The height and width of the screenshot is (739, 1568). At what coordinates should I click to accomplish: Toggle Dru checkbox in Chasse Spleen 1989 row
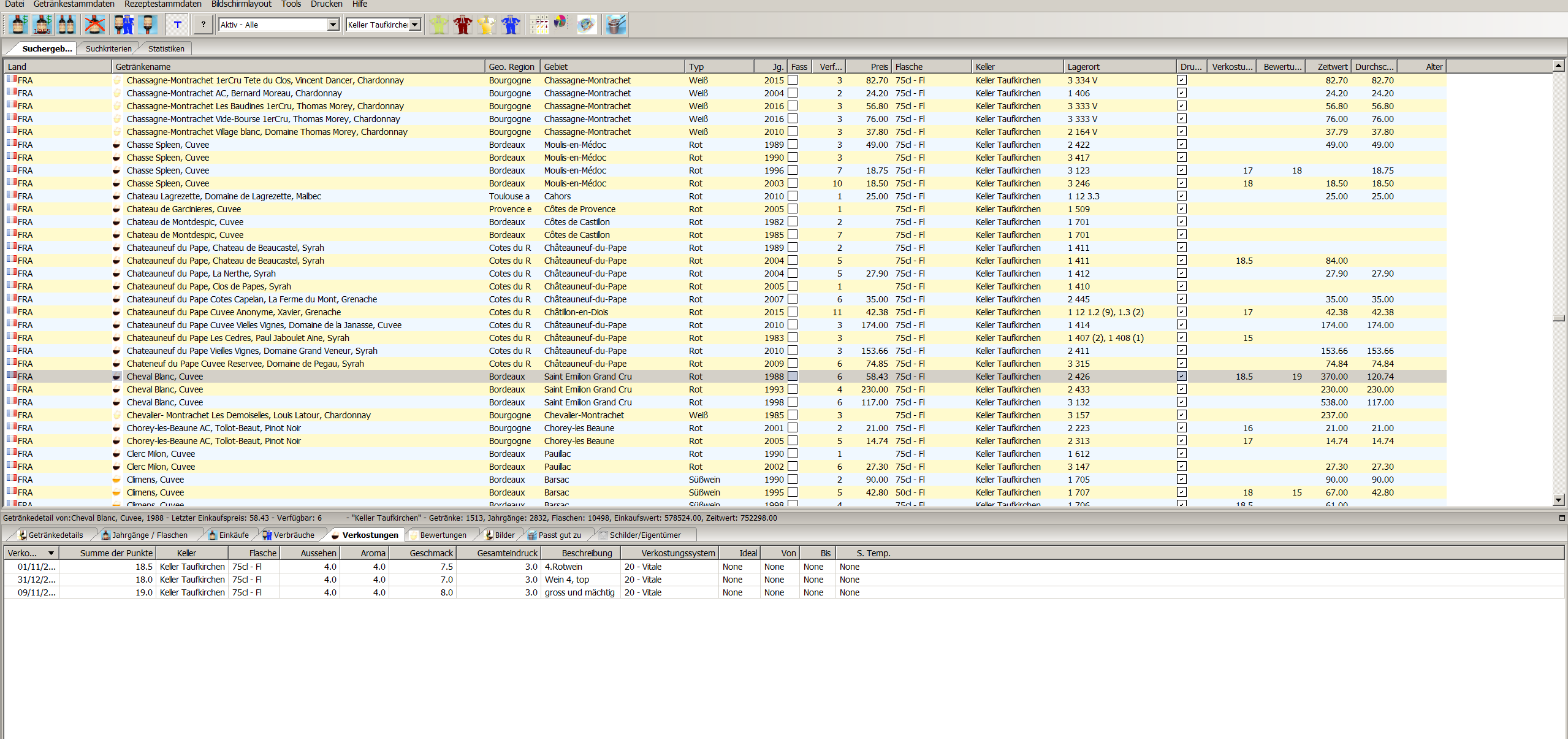(x=1181, y=145)
